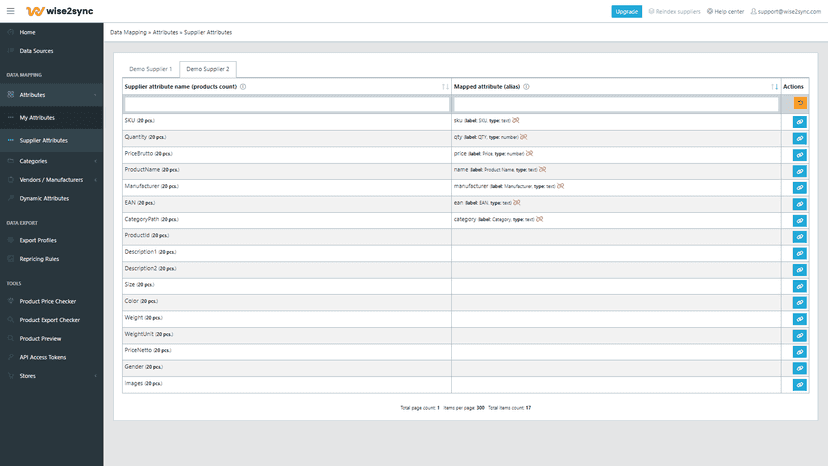Expand Stores sidebar section

51,376
